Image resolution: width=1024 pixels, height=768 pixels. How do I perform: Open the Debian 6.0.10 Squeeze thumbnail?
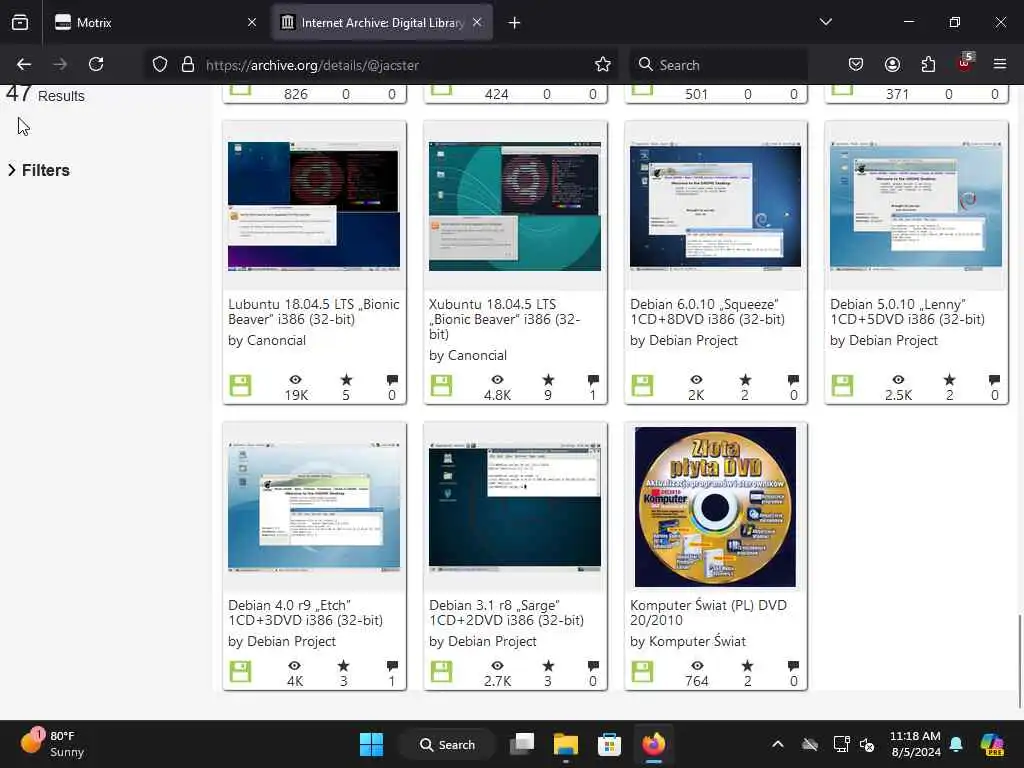715,206
